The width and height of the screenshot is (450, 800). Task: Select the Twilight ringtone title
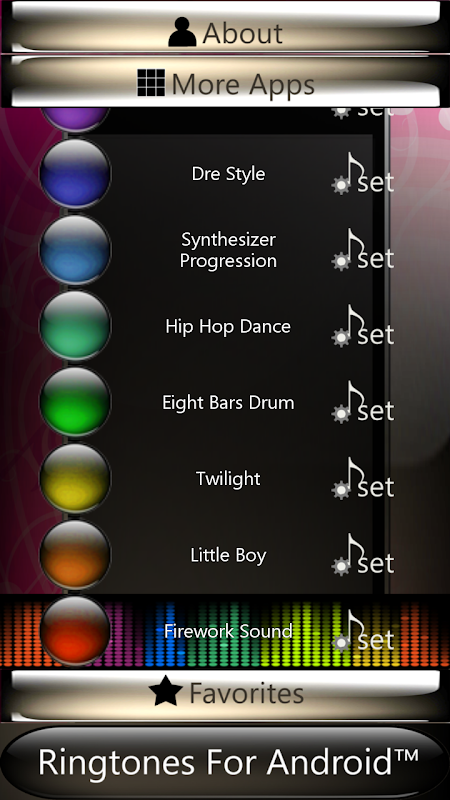[229, 479]
